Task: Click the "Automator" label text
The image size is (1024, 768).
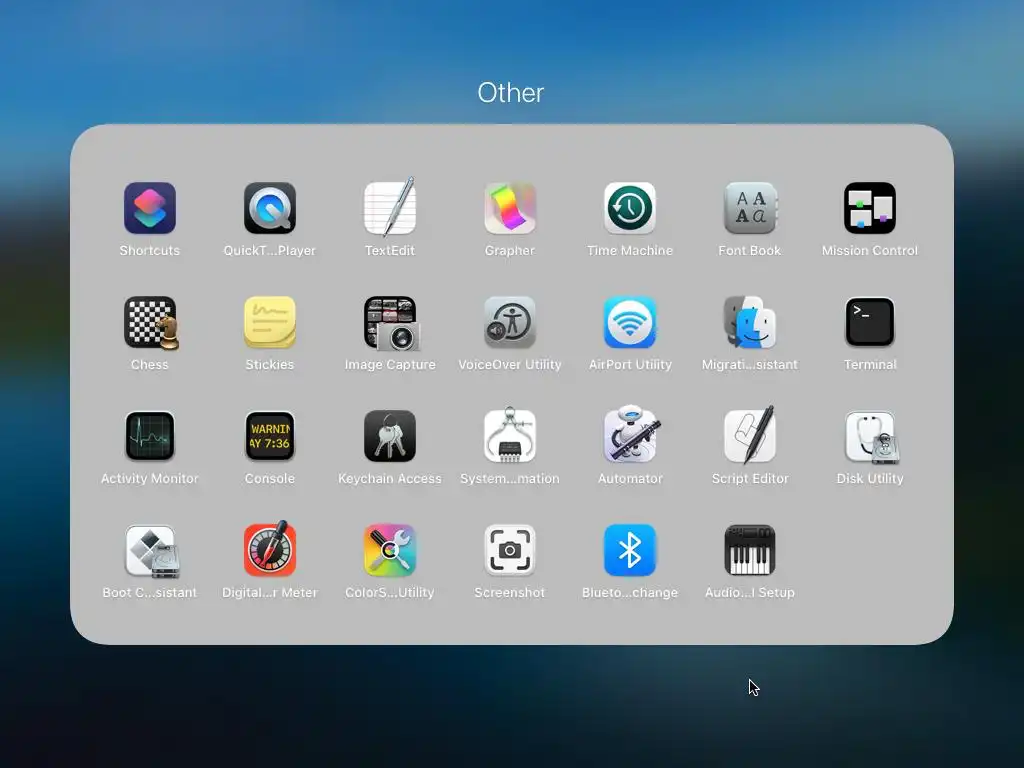Action: point(630,479)
